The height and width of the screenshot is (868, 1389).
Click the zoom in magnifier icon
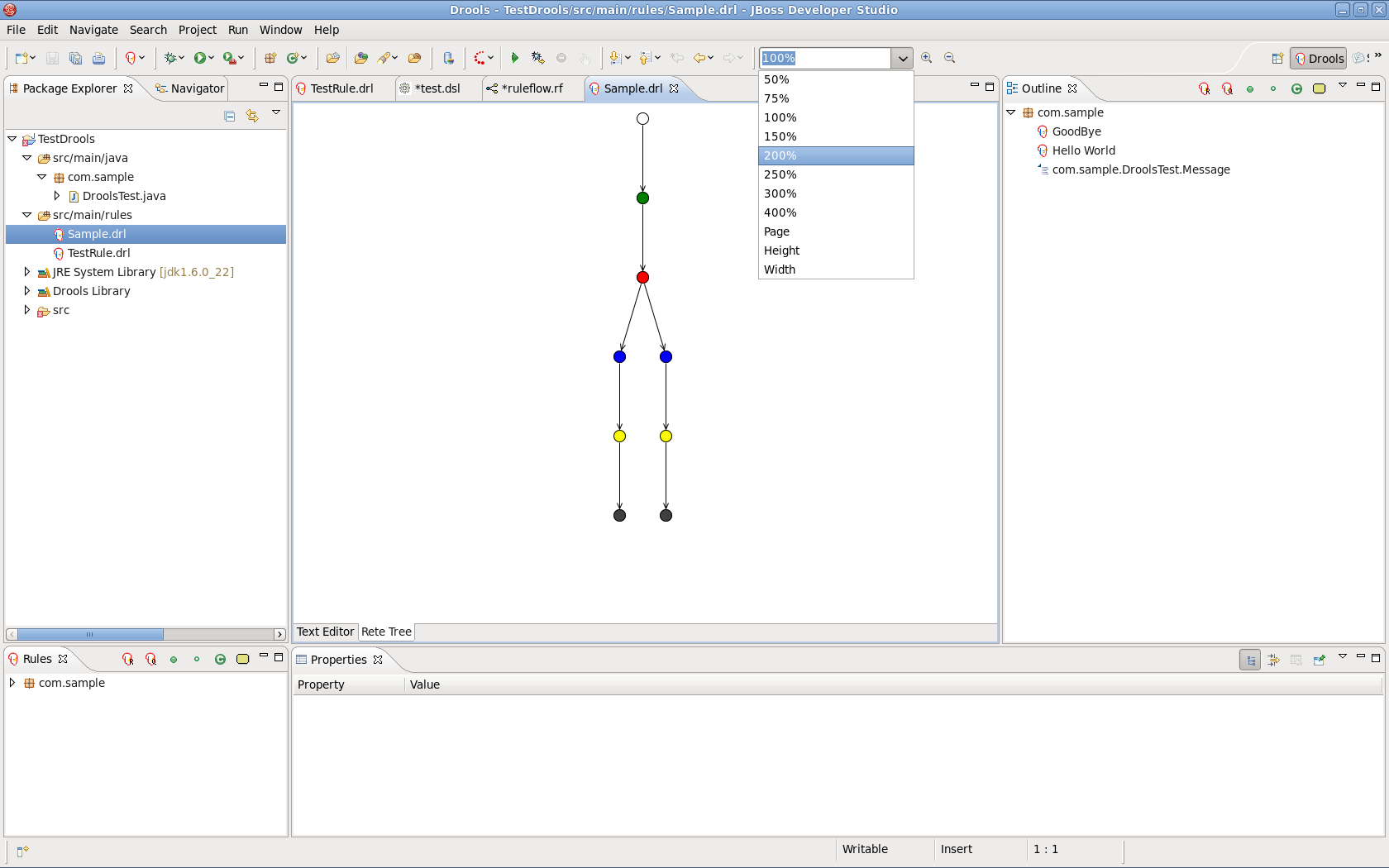pos(926,58)
